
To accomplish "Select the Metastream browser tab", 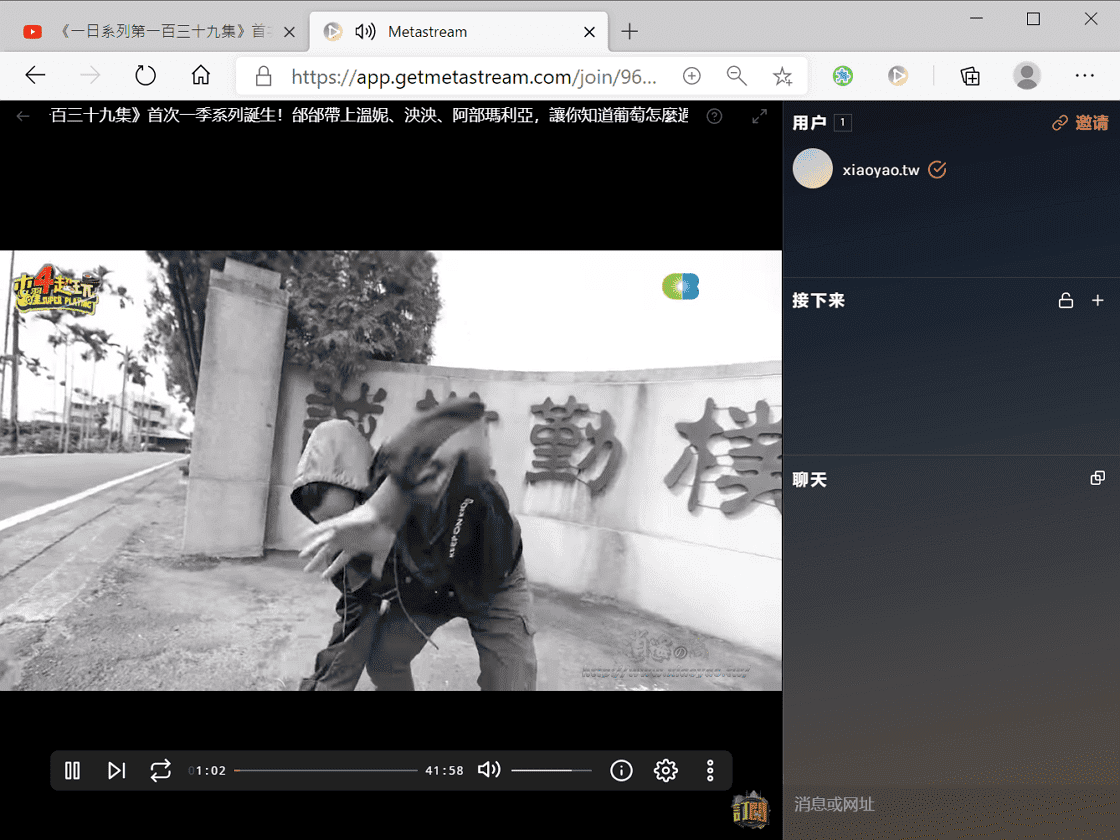I will coord(459,31).
